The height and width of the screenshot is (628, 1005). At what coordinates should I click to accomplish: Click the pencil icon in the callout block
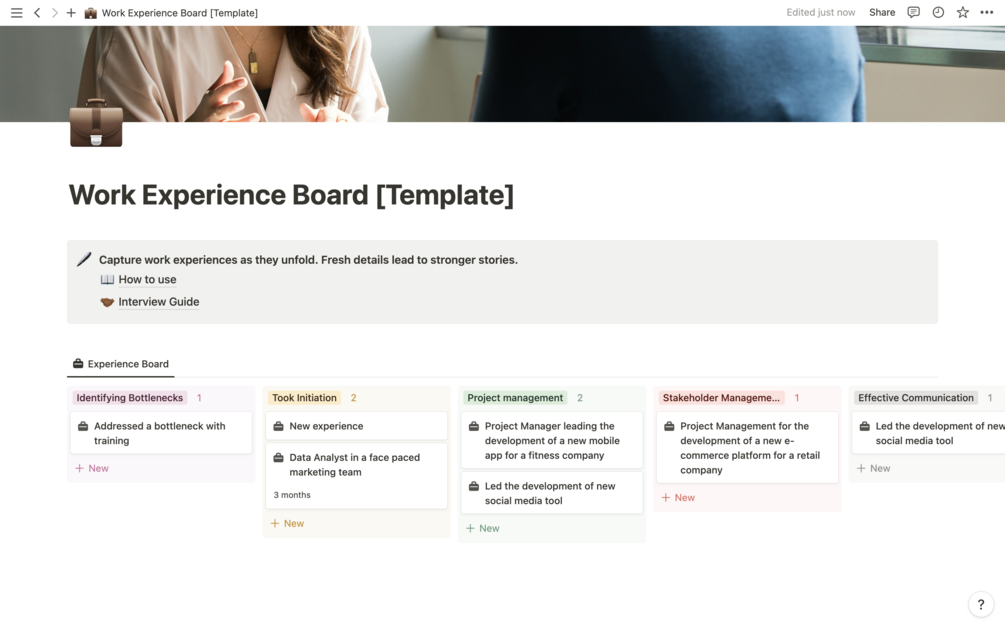[84, 258]
